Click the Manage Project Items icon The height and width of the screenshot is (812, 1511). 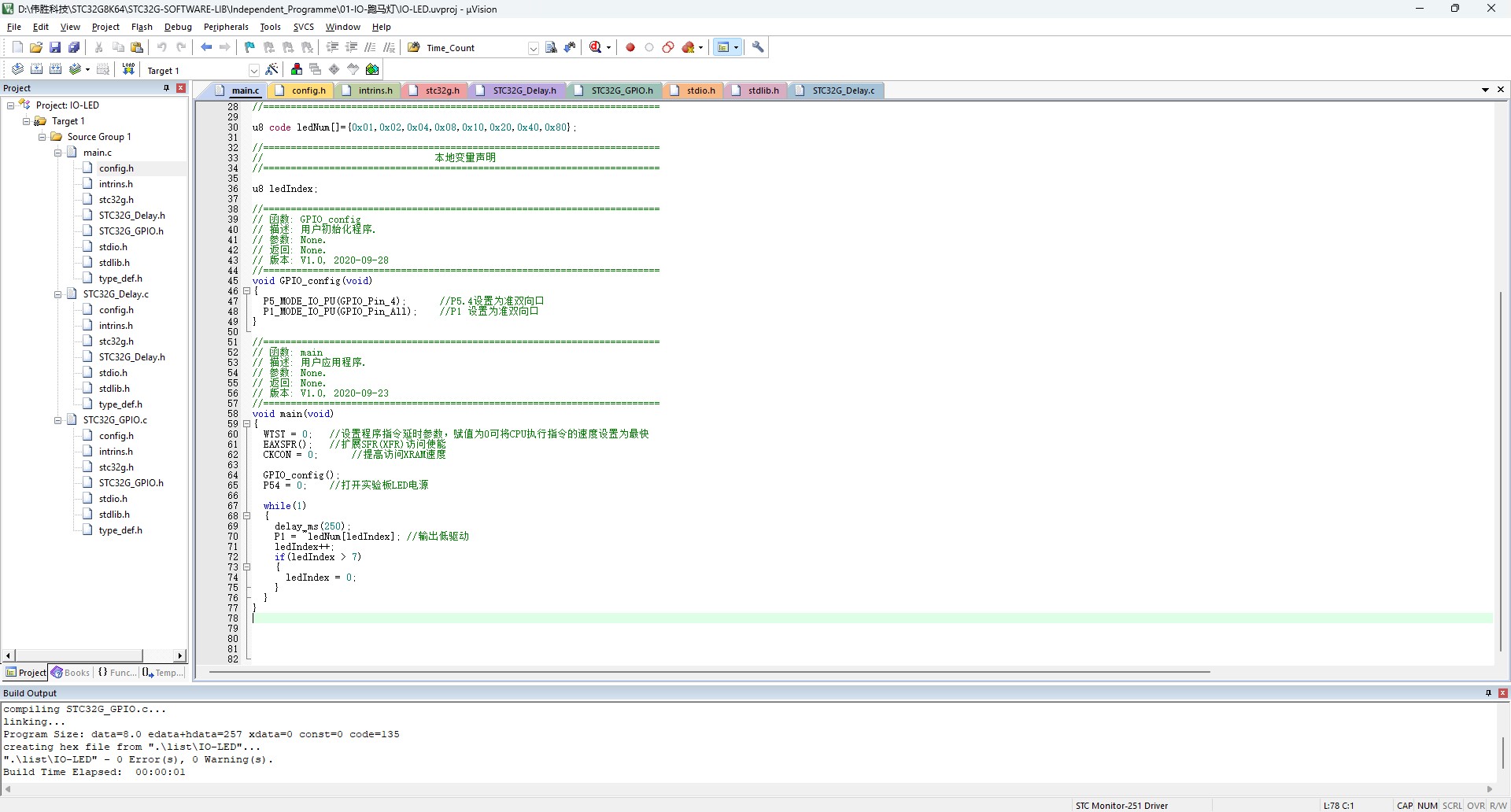tap(297, 69)
